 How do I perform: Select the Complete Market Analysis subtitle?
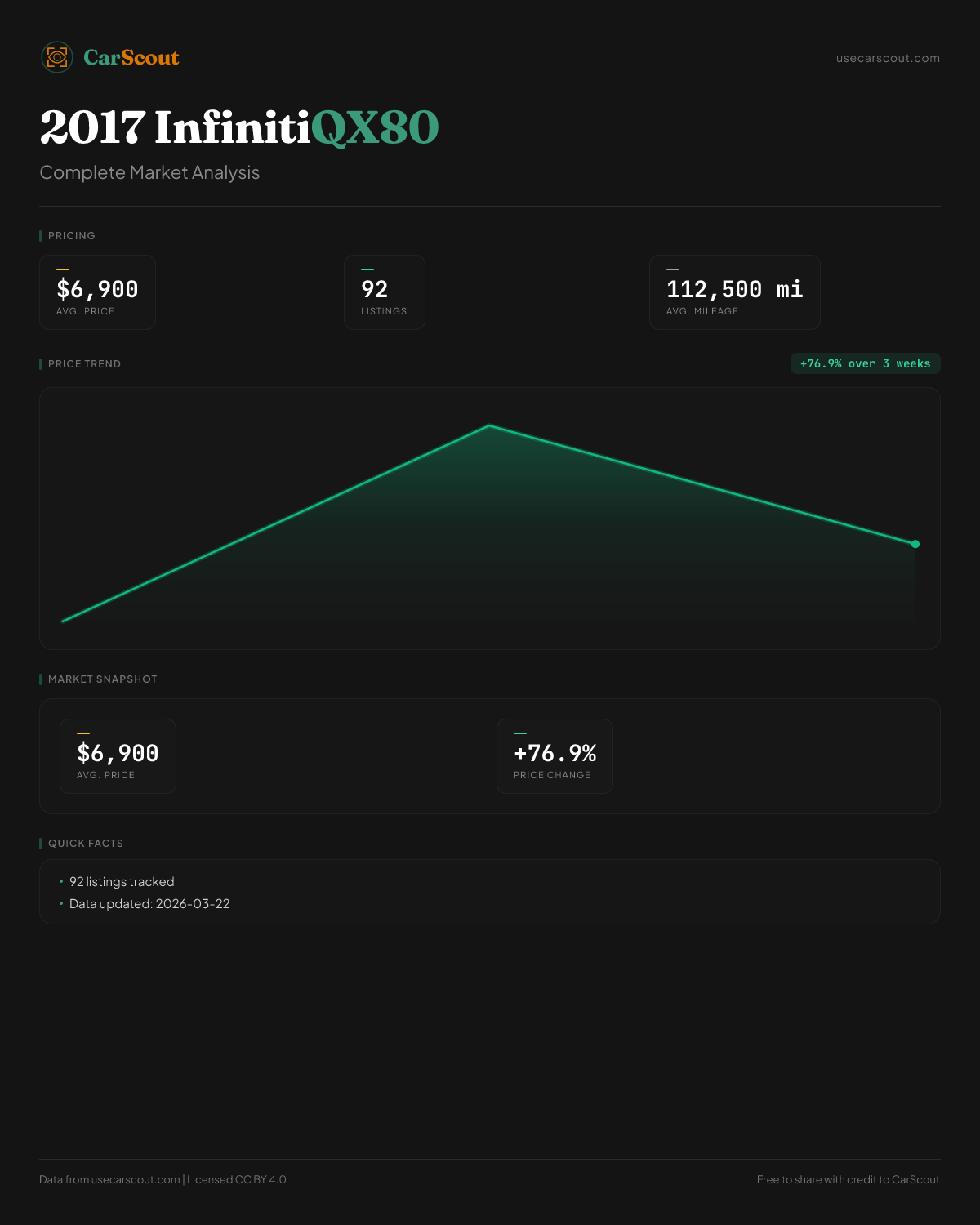[149, 173]
